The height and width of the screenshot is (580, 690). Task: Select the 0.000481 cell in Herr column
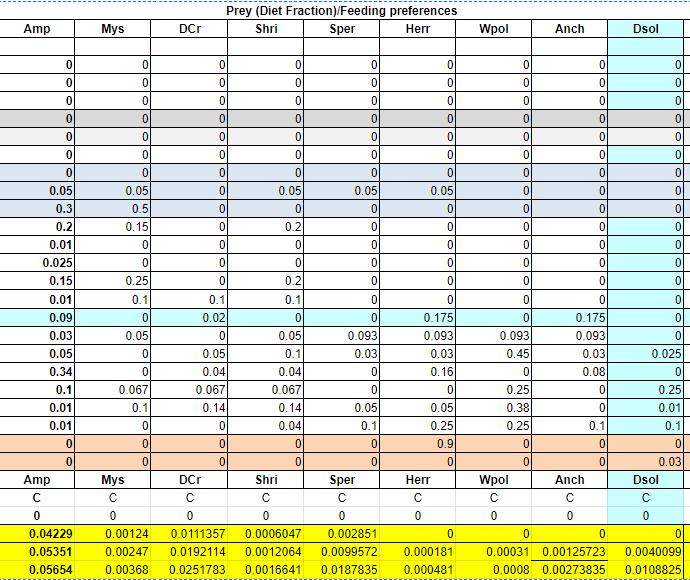[418, 570]
